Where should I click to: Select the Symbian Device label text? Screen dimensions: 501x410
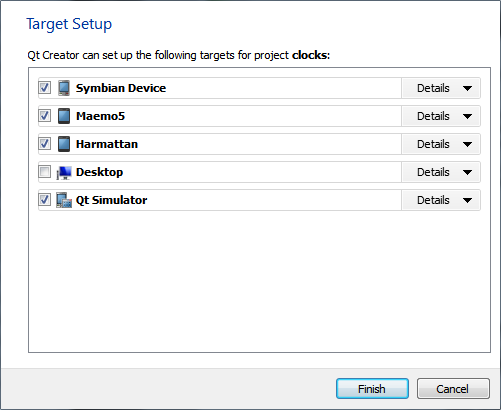(x=121, y=88)
